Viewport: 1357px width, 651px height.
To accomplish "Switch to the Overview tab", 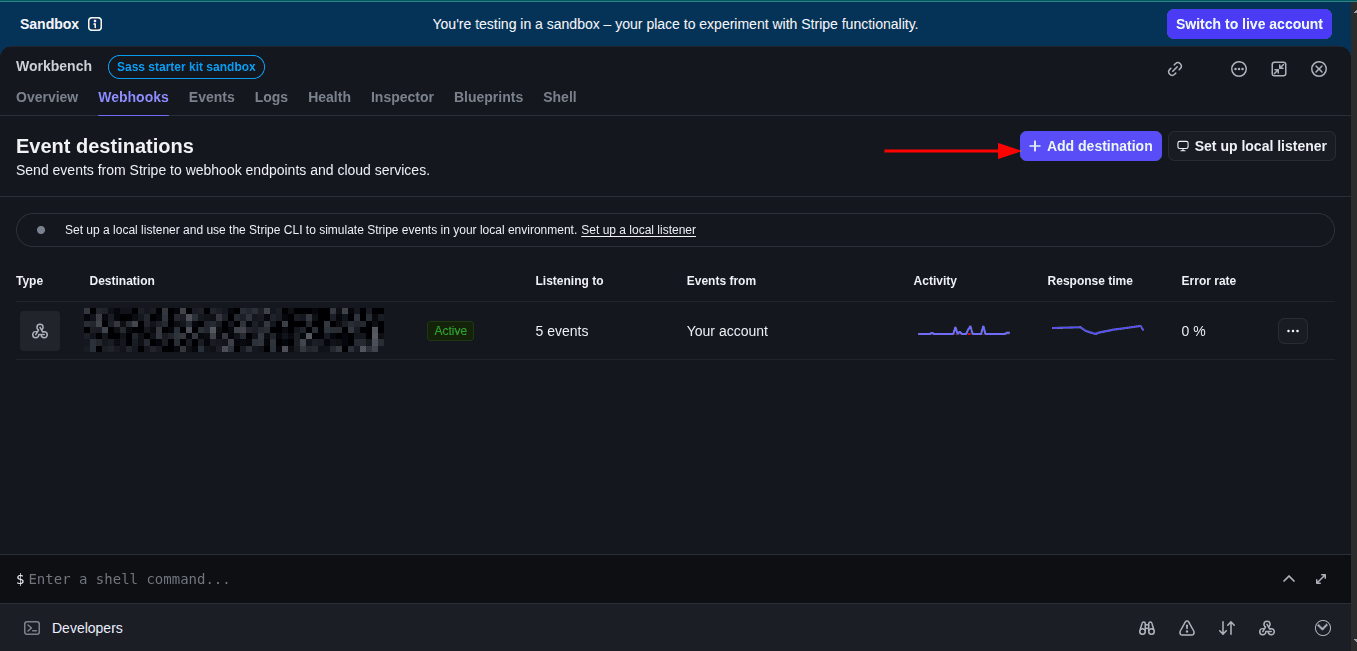I will (47, 97).
